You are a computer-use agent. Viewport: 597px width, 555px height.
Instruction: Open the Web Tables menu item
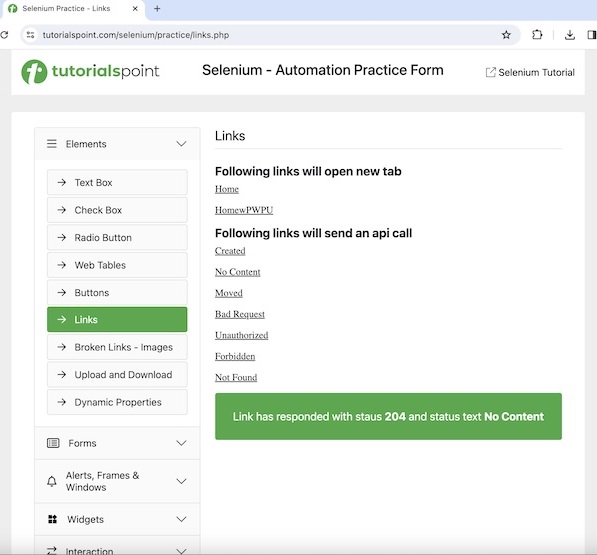117,265
